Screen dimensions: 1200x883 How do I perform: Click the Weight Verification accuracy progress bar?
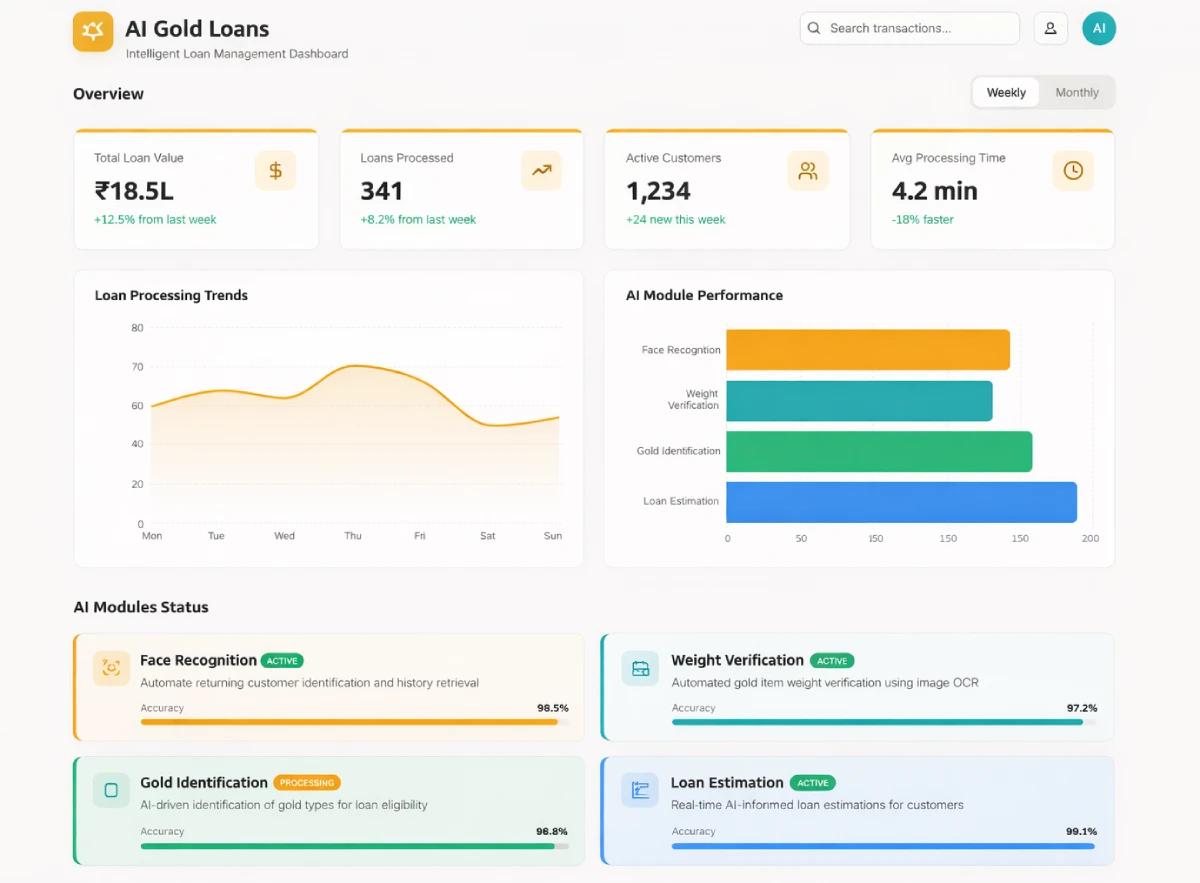[884, 722]
